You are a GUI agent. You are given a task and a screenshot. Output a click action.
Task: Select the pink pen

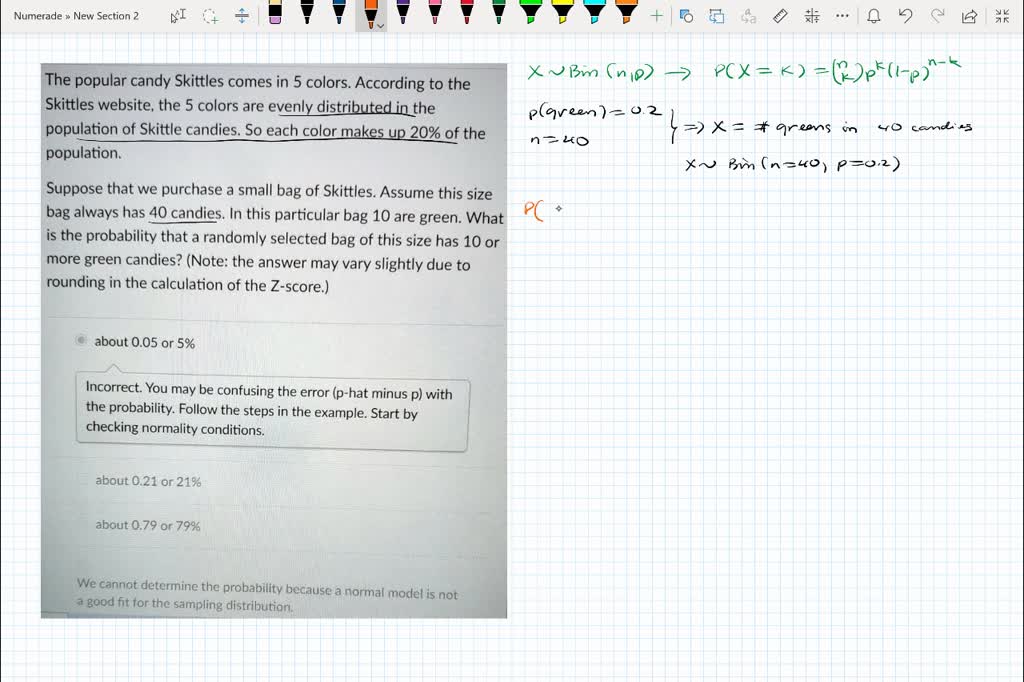pyautogui.click(x=435, y=12)
